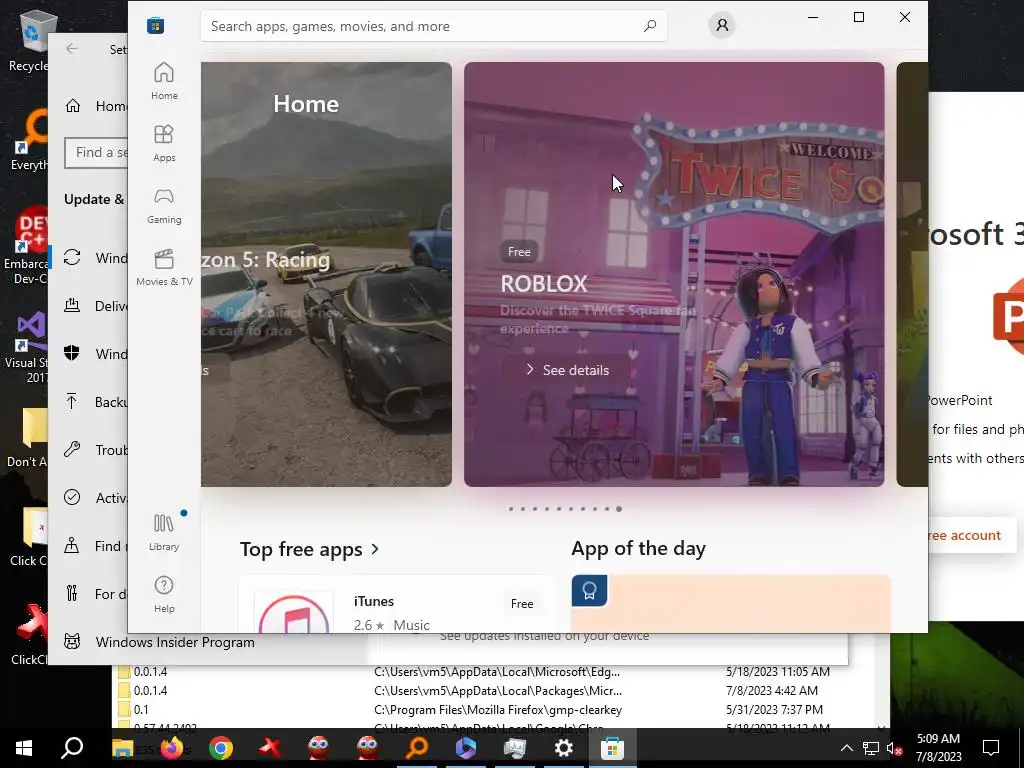This screenshot has width=1024, height=768.
Task: Open the Apps section in Store sidebar
Action: [x=164, y=143]
